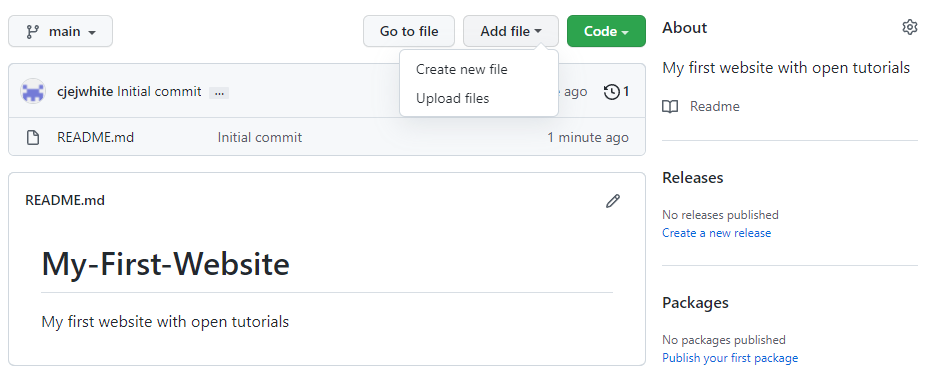Click '1 minute ago' timestamp
The height and width of the screenshot is (381, 931).
(588, 138)
